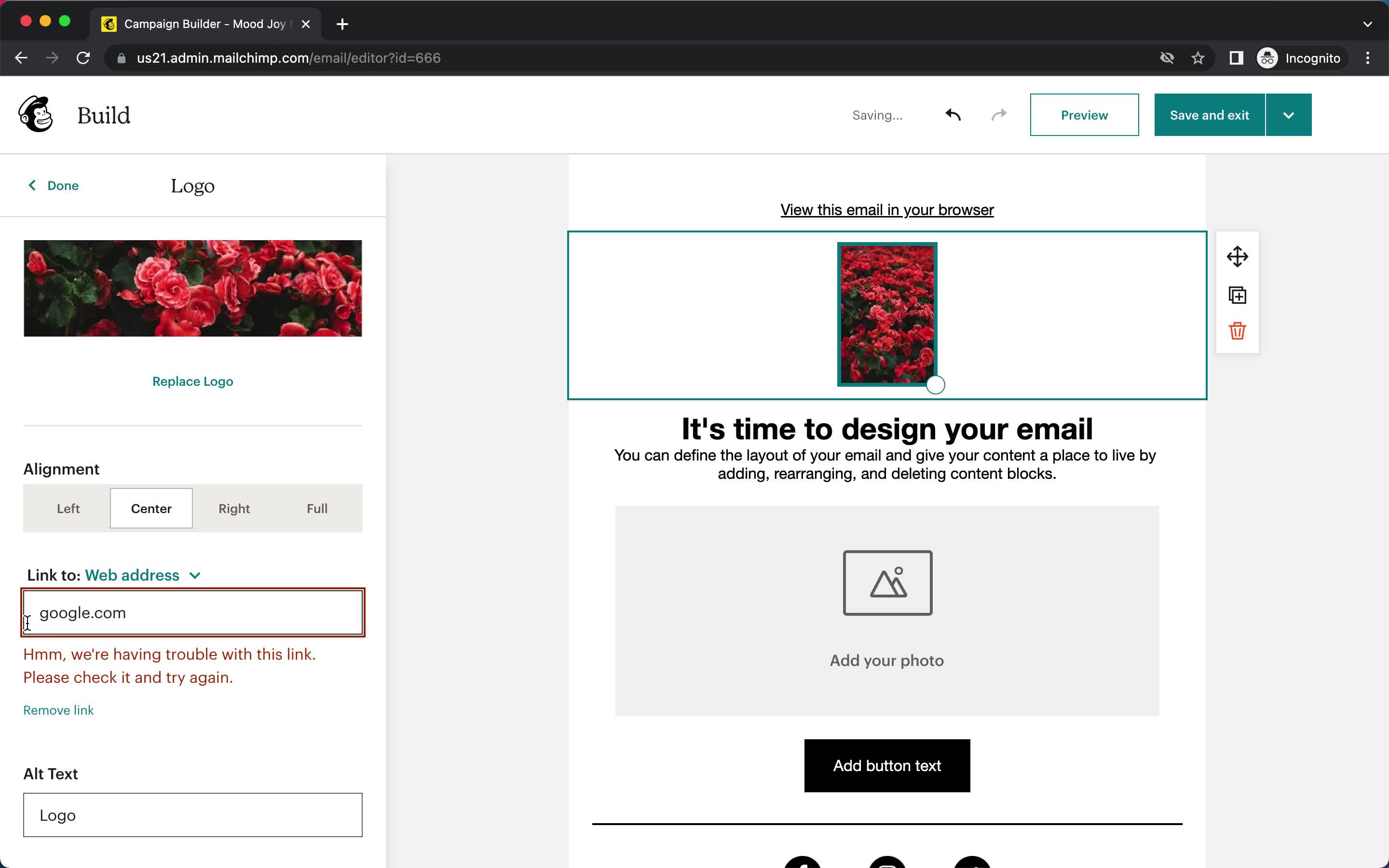
Task: Click inside the google.com link input field
Action: pyautogui.click(x=193, y=612)
